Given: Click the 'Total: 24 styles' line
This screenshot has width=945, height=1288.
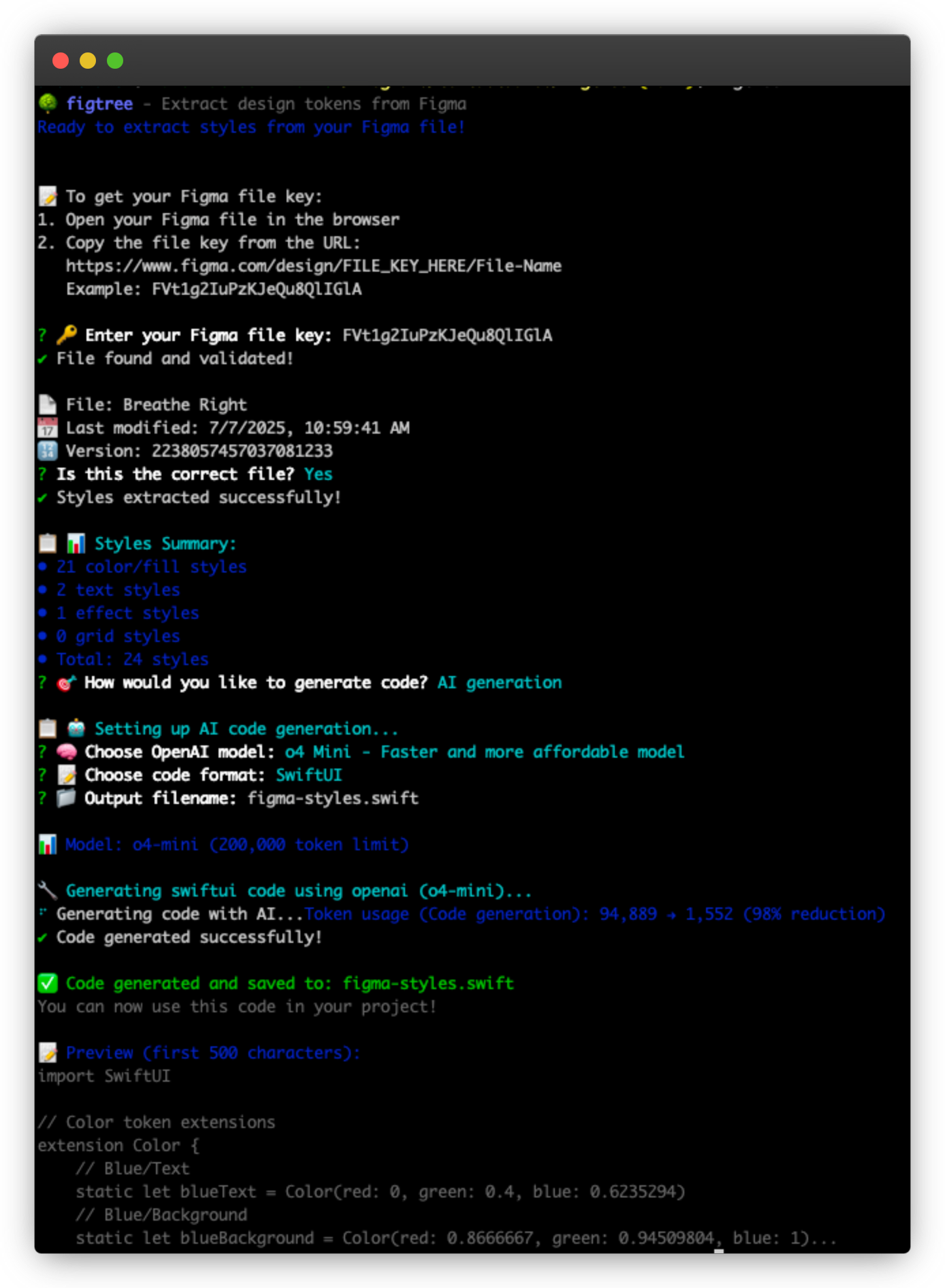Looking at the screenshot, I should (x=133, y=659).
